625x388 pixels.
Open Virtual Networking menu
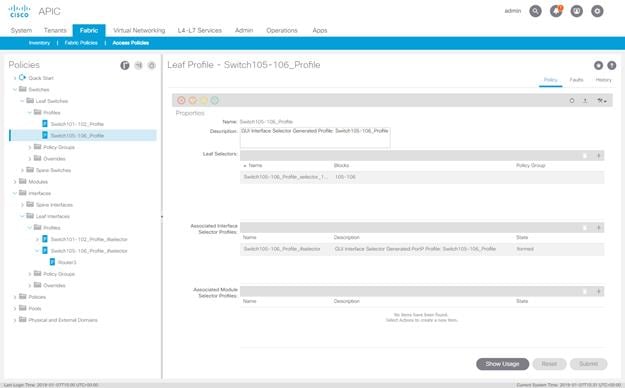pyautogui.click(x=139, y=30)
